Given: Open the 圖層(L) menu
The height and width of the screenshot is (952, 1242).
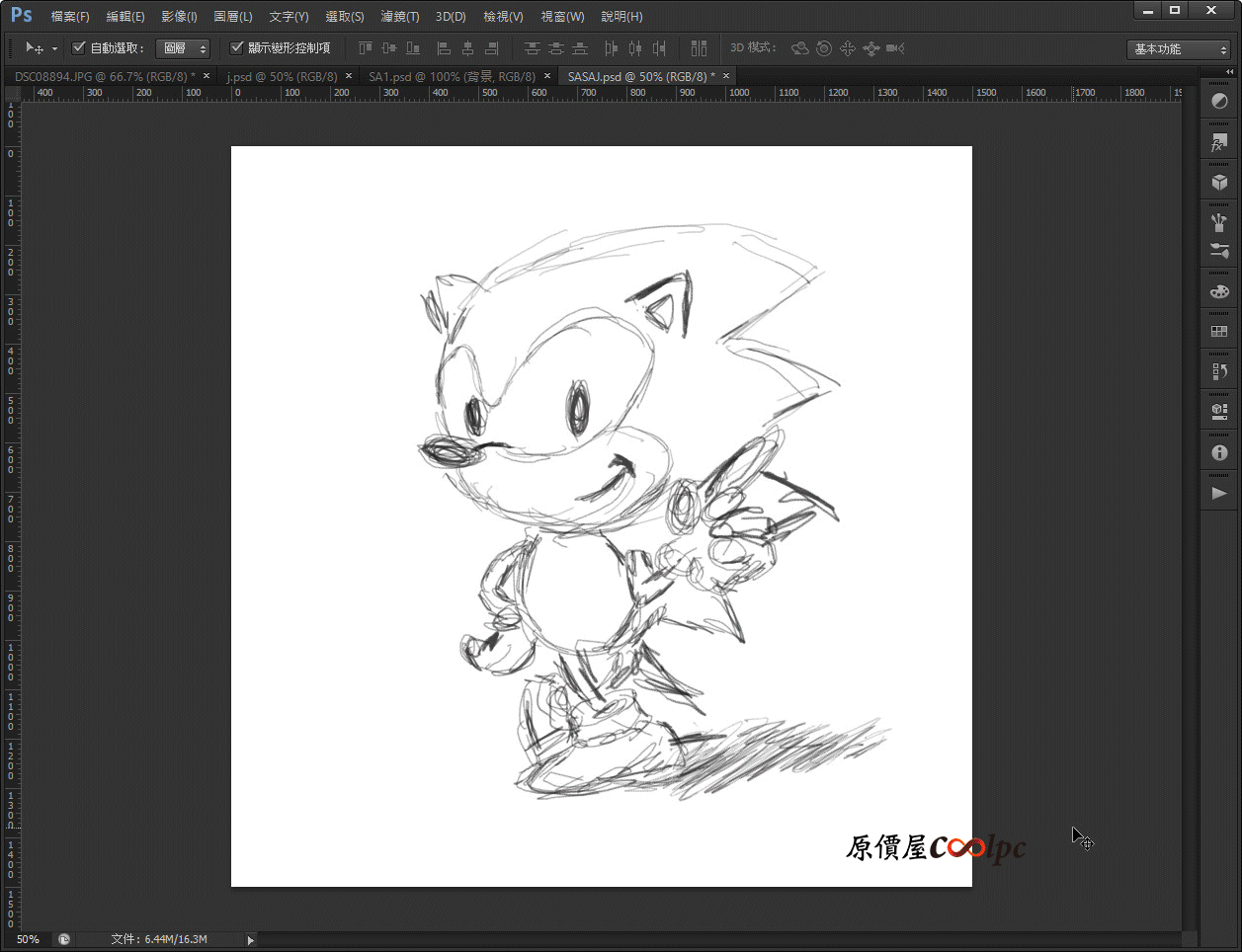Looking at the screenshot, I should click(233, 17).
